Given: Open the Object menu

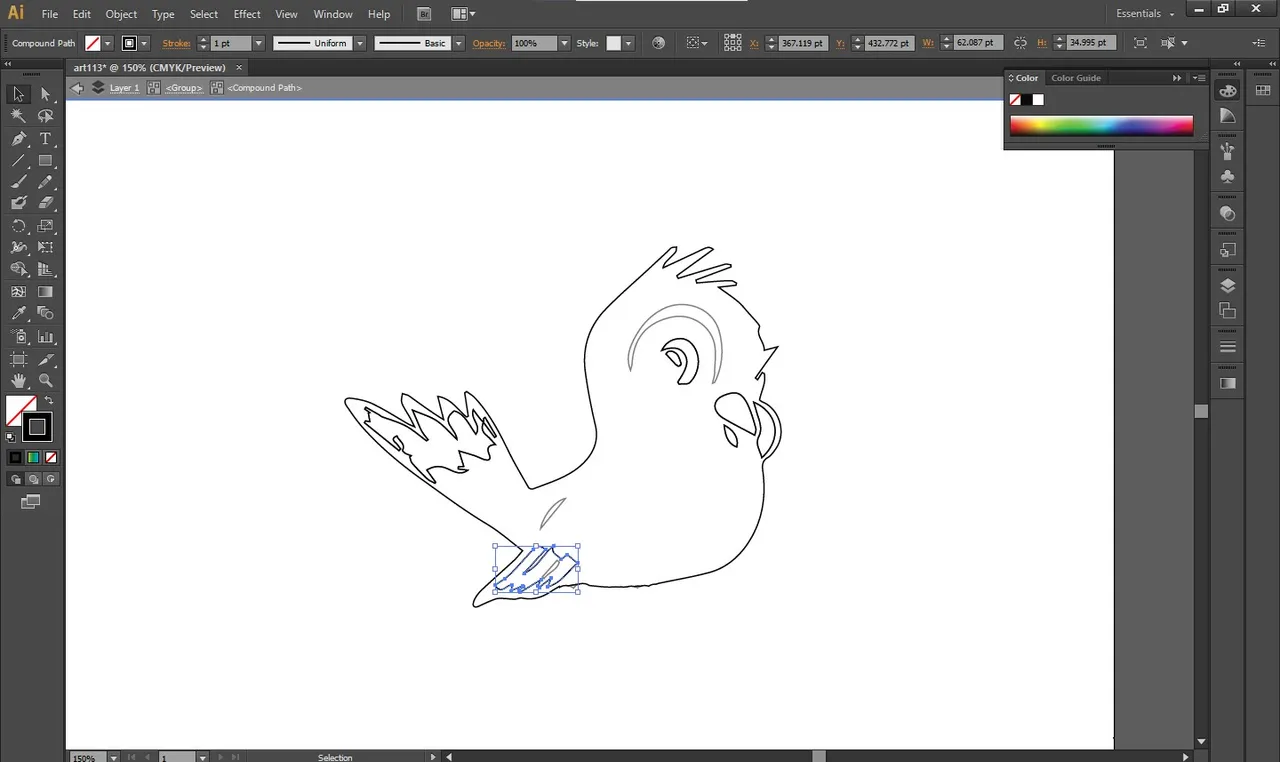Looking at the screenshot, I should [121, 14].
